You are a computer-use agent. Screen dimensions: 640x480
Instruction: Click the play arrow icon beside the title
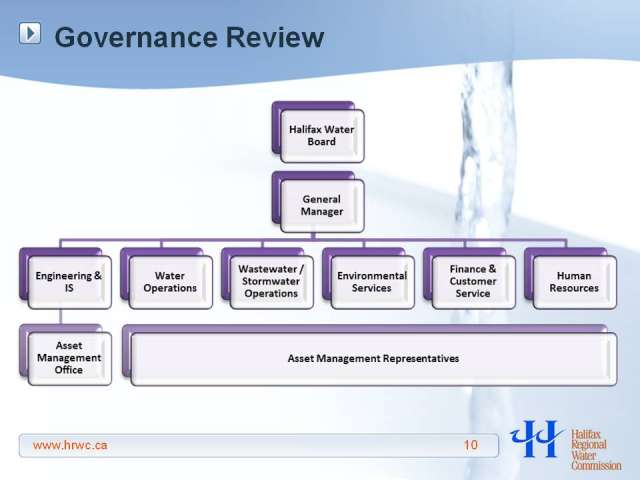click(30, 33)
